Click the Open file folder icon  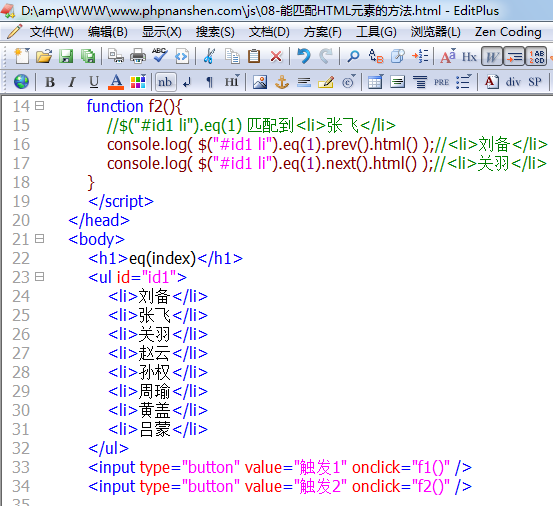[x=44, y=56]
